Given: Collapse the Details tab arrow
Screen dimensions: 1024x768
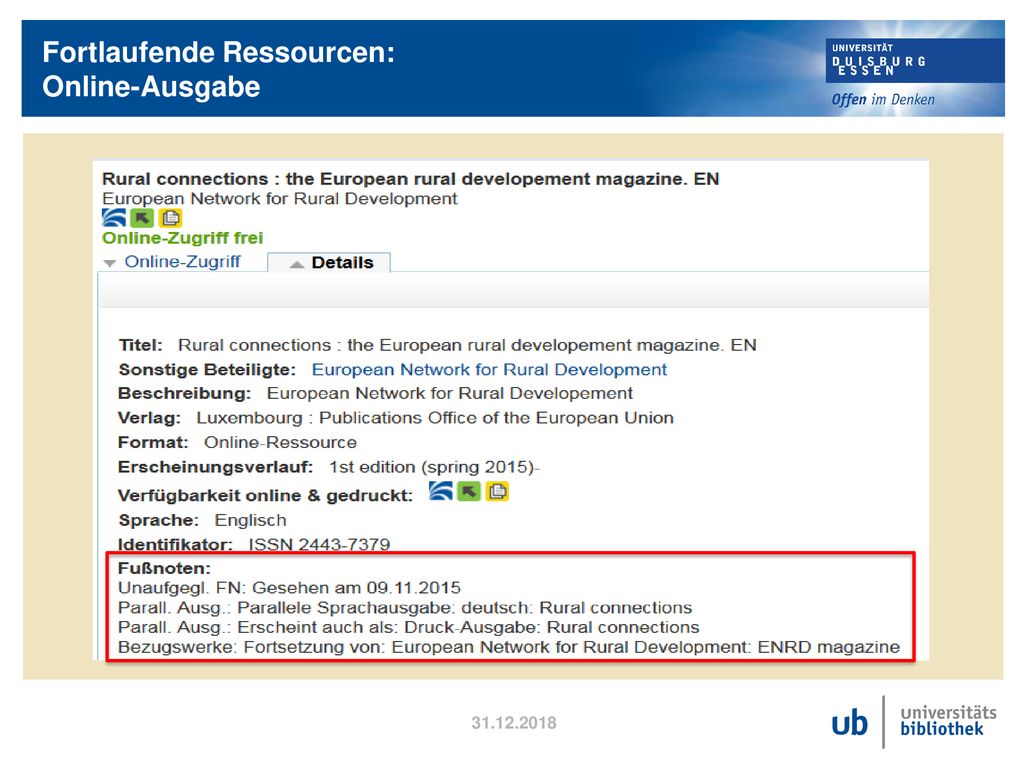Looking at the screenshot, I should [297, 264].
